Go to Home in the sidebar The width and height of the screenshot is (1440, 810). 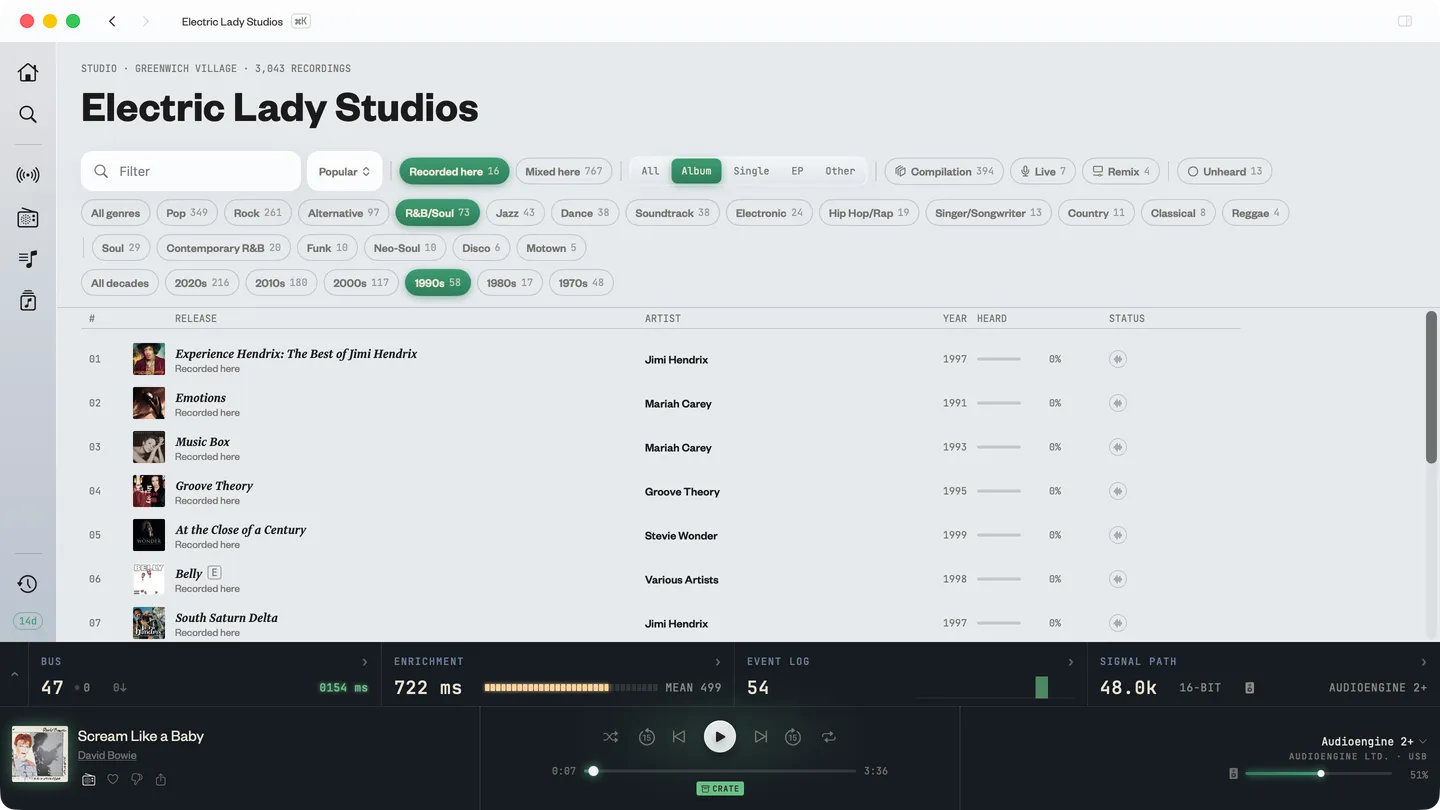pos(28,72)
